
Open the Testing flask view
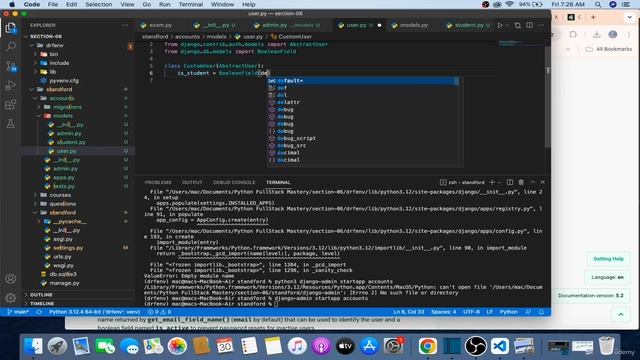coord(11,124)
